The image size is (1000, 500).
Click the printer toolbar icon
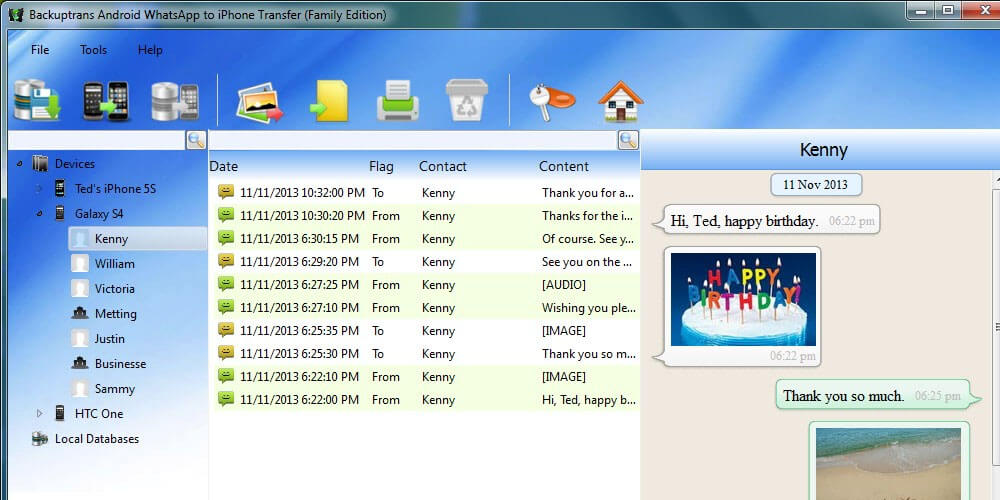[398, 101]
